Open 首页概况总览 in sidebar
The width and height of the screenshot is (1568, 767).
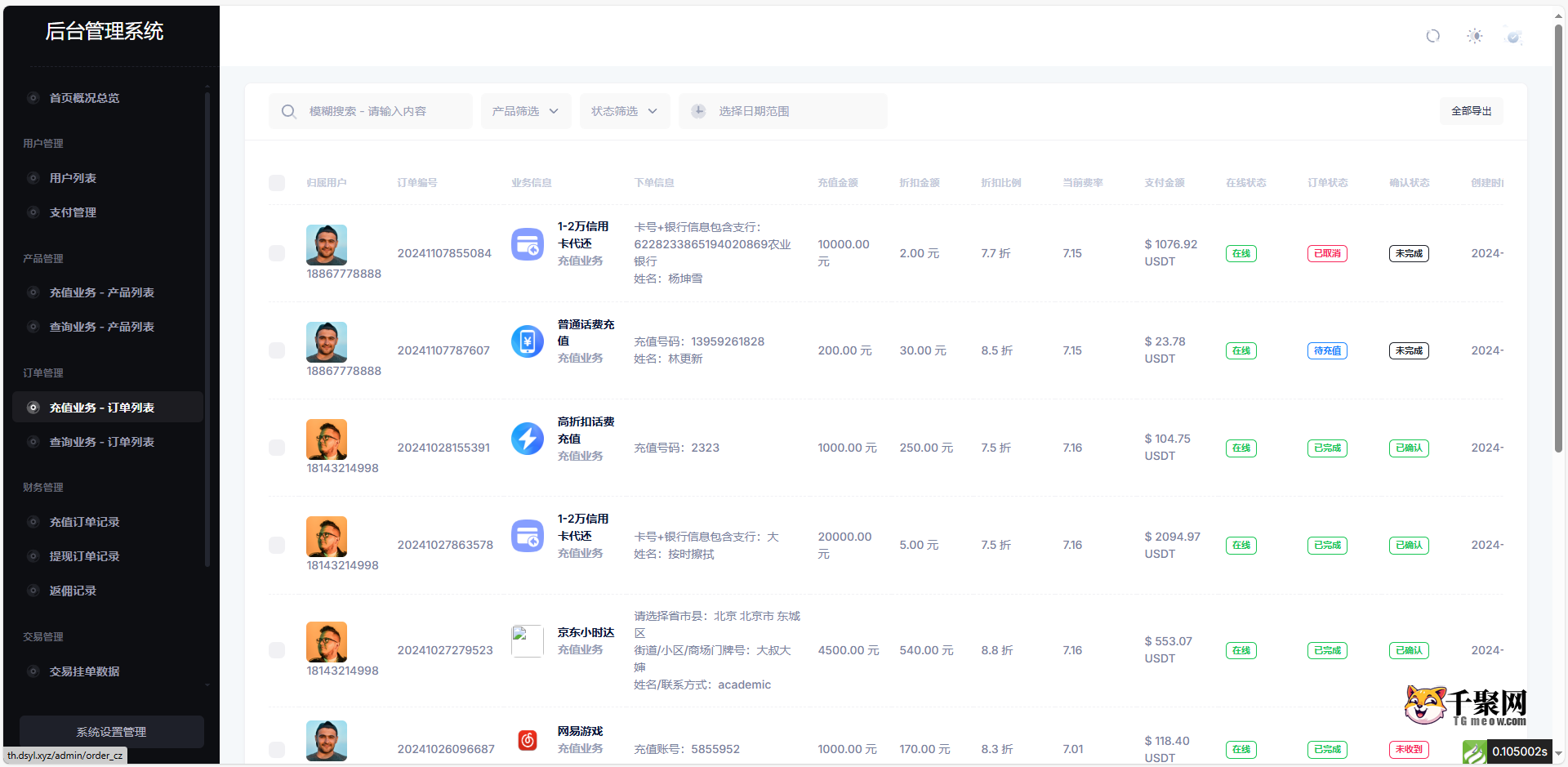pyautogui.click(x=108, y=98)
